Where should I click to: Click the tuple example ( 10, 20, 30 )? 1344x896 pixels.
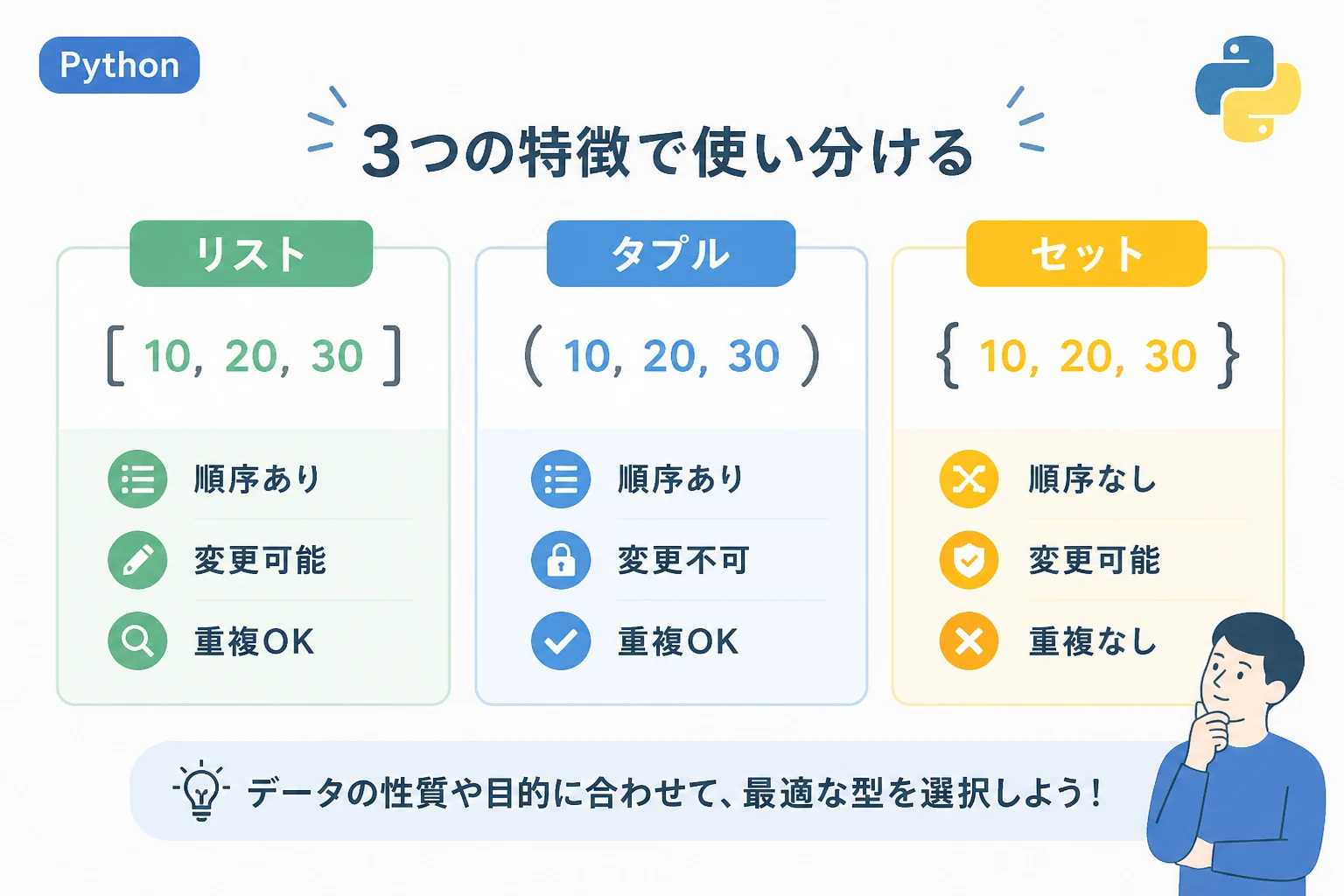[672, 356]
